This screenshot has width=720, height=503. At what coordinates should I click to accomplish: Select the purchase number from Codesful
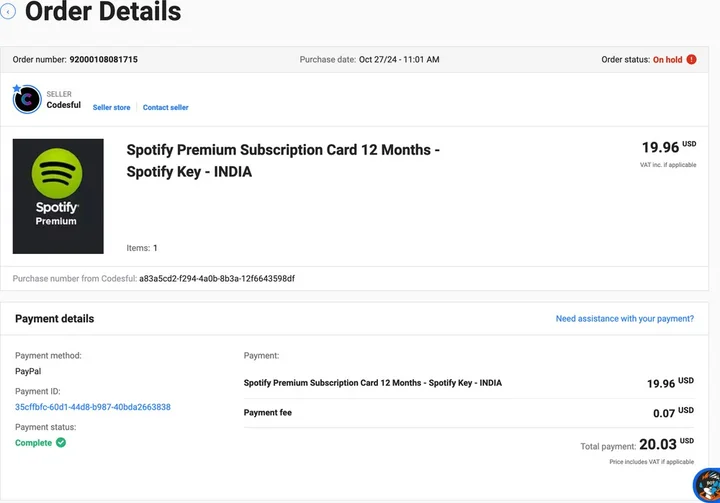point(216,278)
